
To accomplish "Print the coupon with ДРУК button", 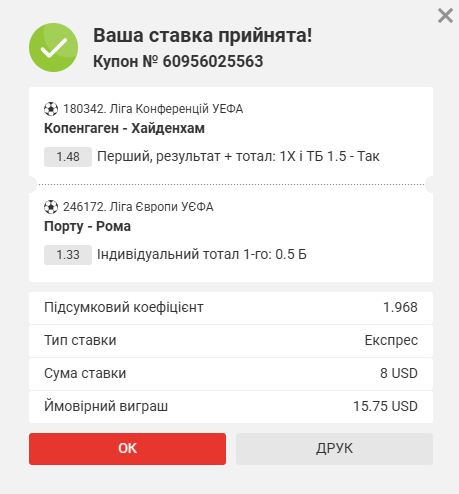I will pos(334,449).
